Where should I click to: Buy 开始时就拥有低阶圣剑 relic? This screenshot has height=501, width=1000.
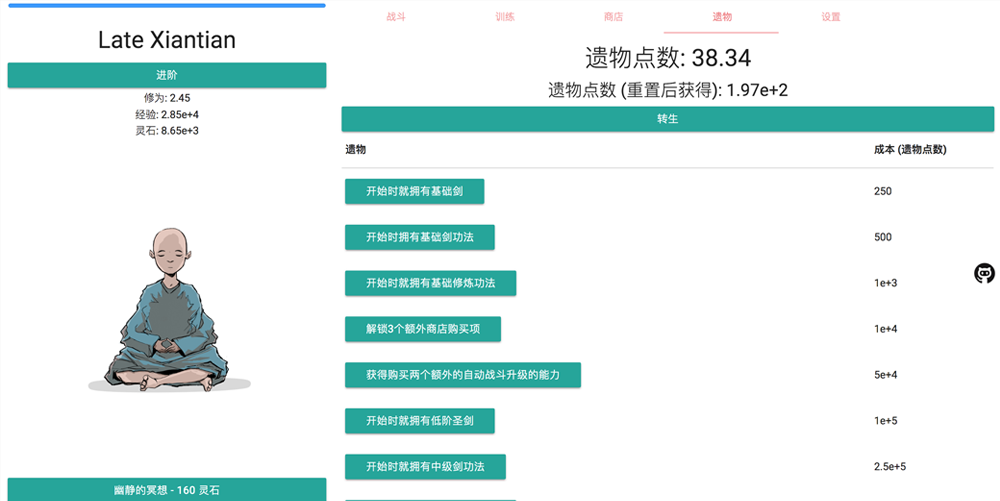[420, 421]
